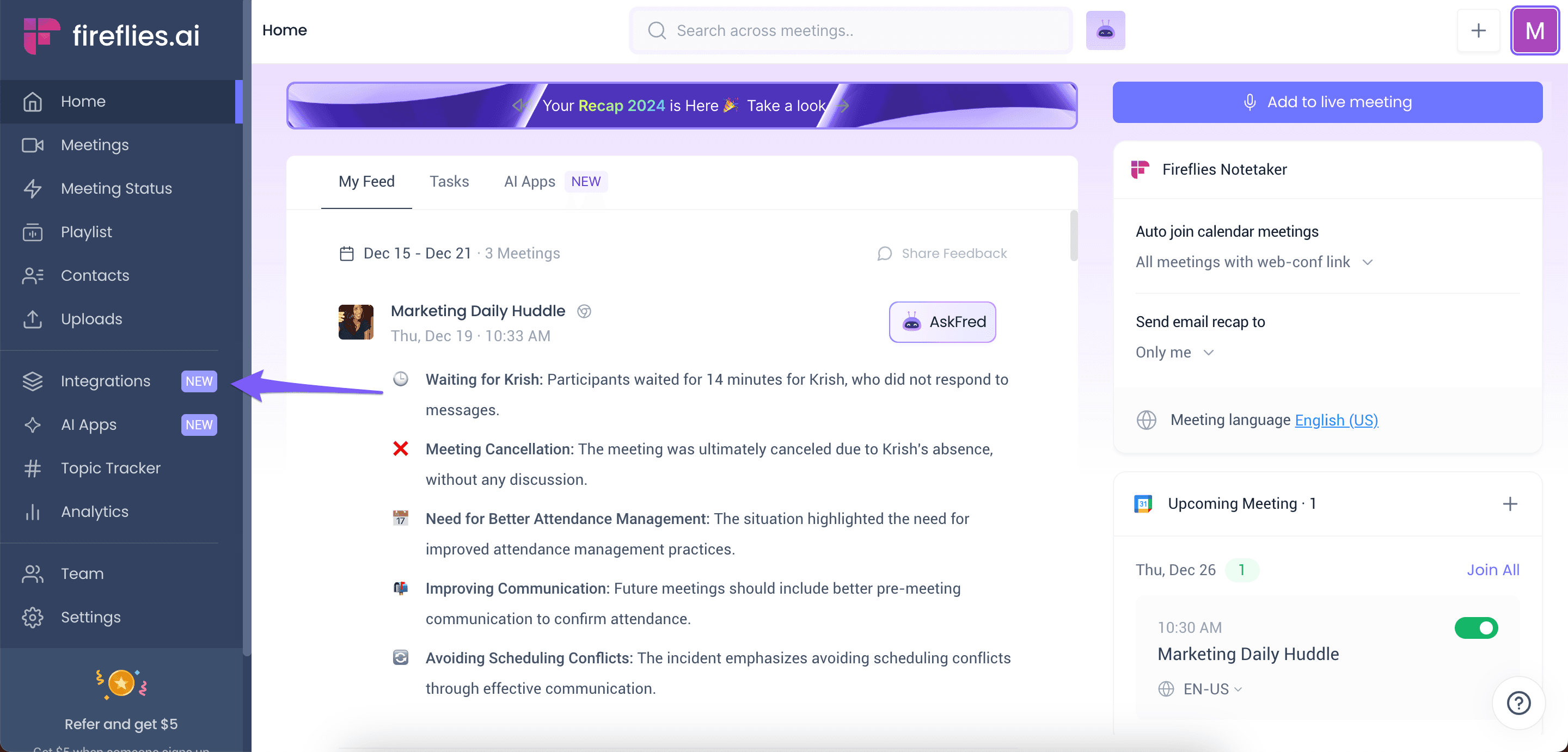
Task: Open the help question mark button
Action: 1518,704
